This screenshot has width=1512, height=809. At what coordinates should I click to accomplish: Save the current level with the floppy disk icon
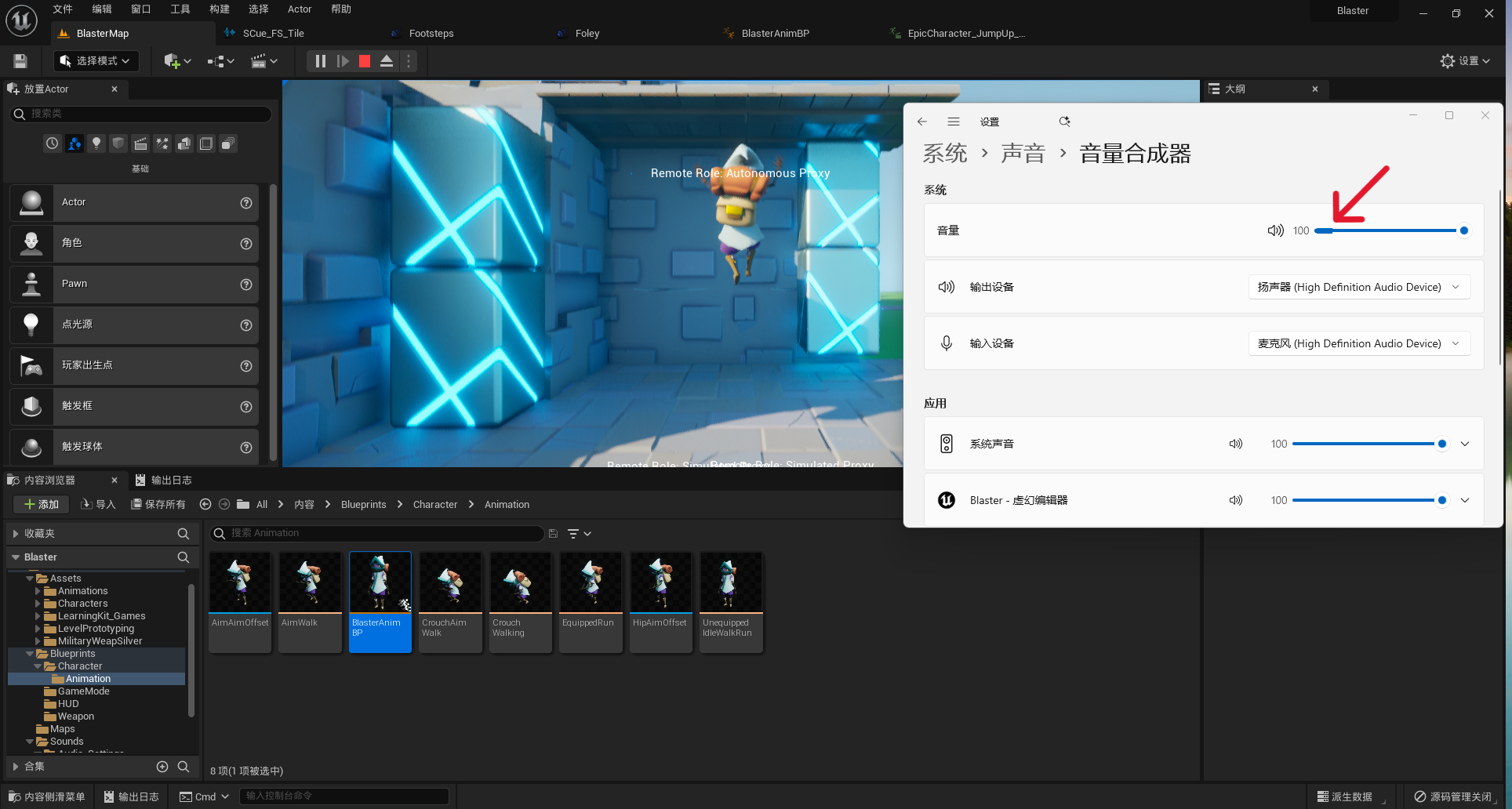pyautogui.click(x=20, y=61)
